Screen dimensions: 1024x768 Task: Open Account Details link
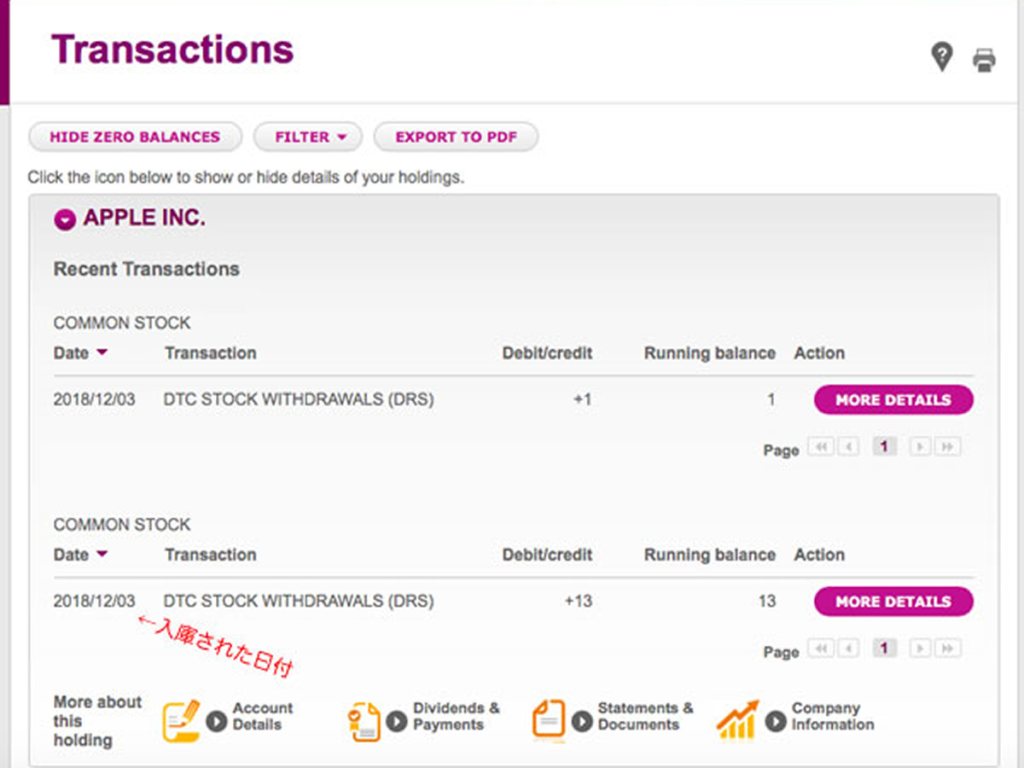(263, 716)
